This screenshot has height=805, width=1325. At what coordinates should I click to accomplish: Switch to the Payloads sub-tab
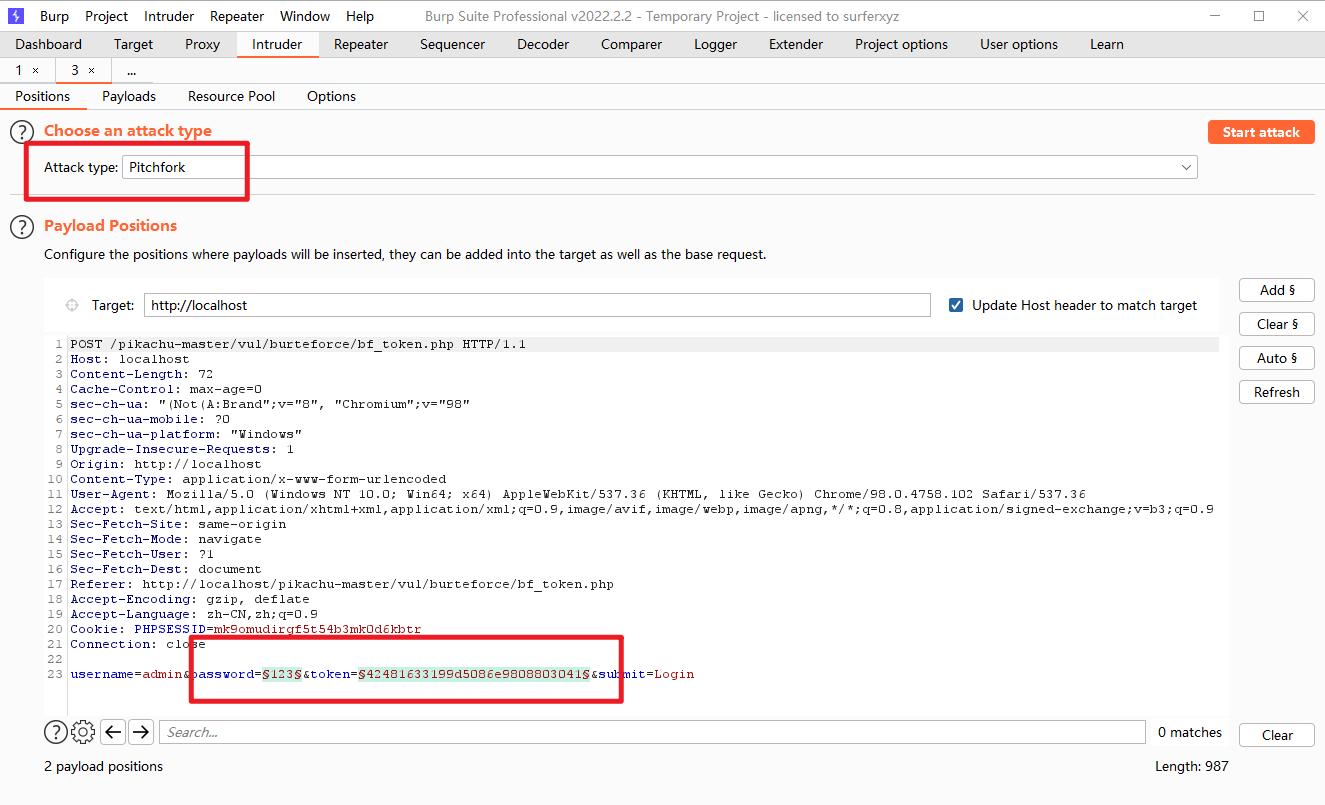point(129,97)
